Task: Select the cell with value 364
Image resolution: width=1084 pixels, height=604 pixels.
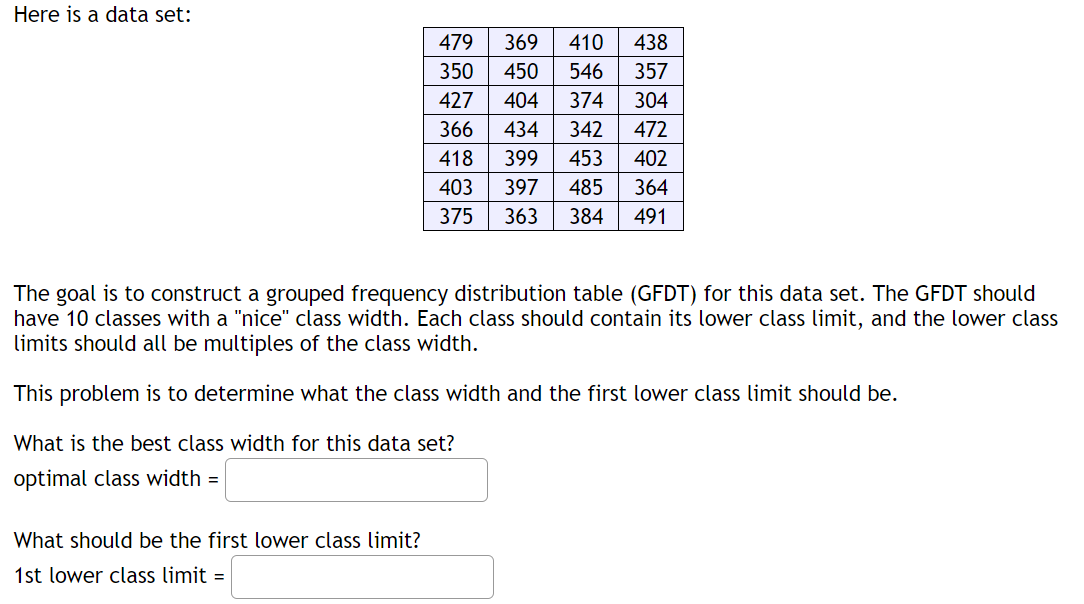Action: pos(651,187)
